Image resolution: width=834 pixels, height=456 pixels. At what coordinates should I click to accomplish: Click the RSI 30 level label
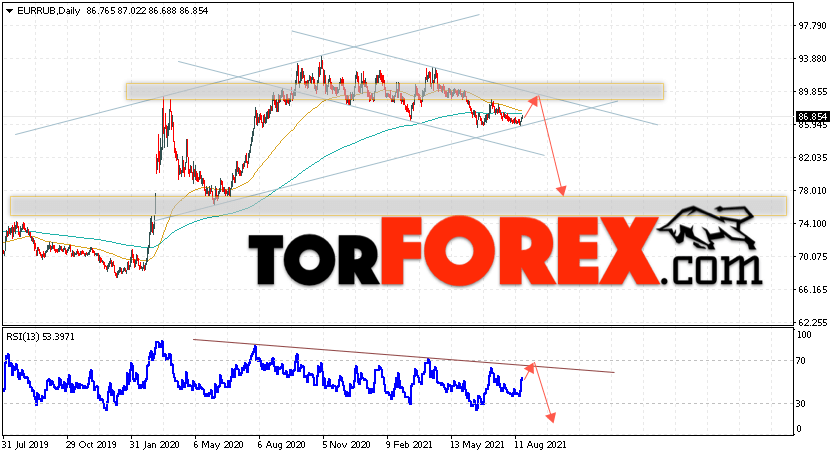[801, 404]
